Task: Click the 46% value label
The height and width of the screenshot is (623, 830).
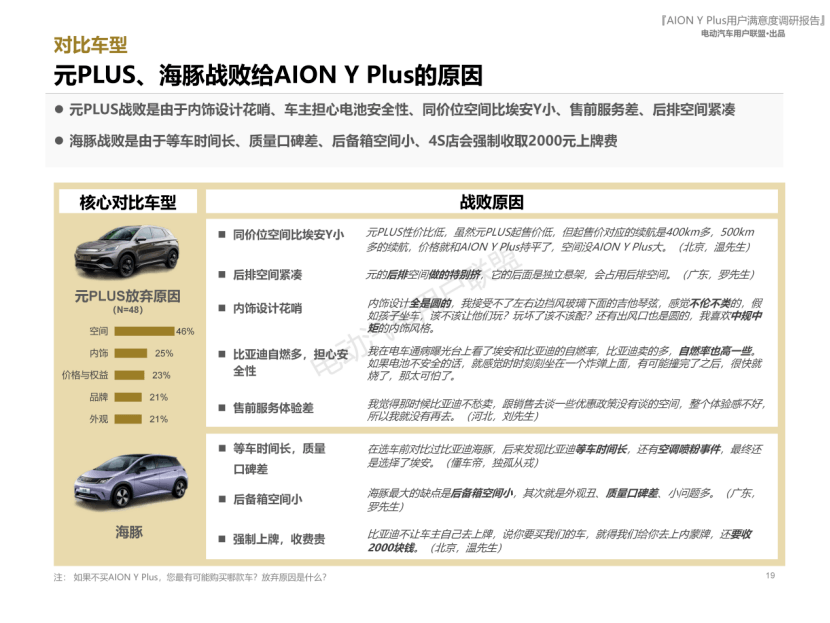Action: point(185,331)
